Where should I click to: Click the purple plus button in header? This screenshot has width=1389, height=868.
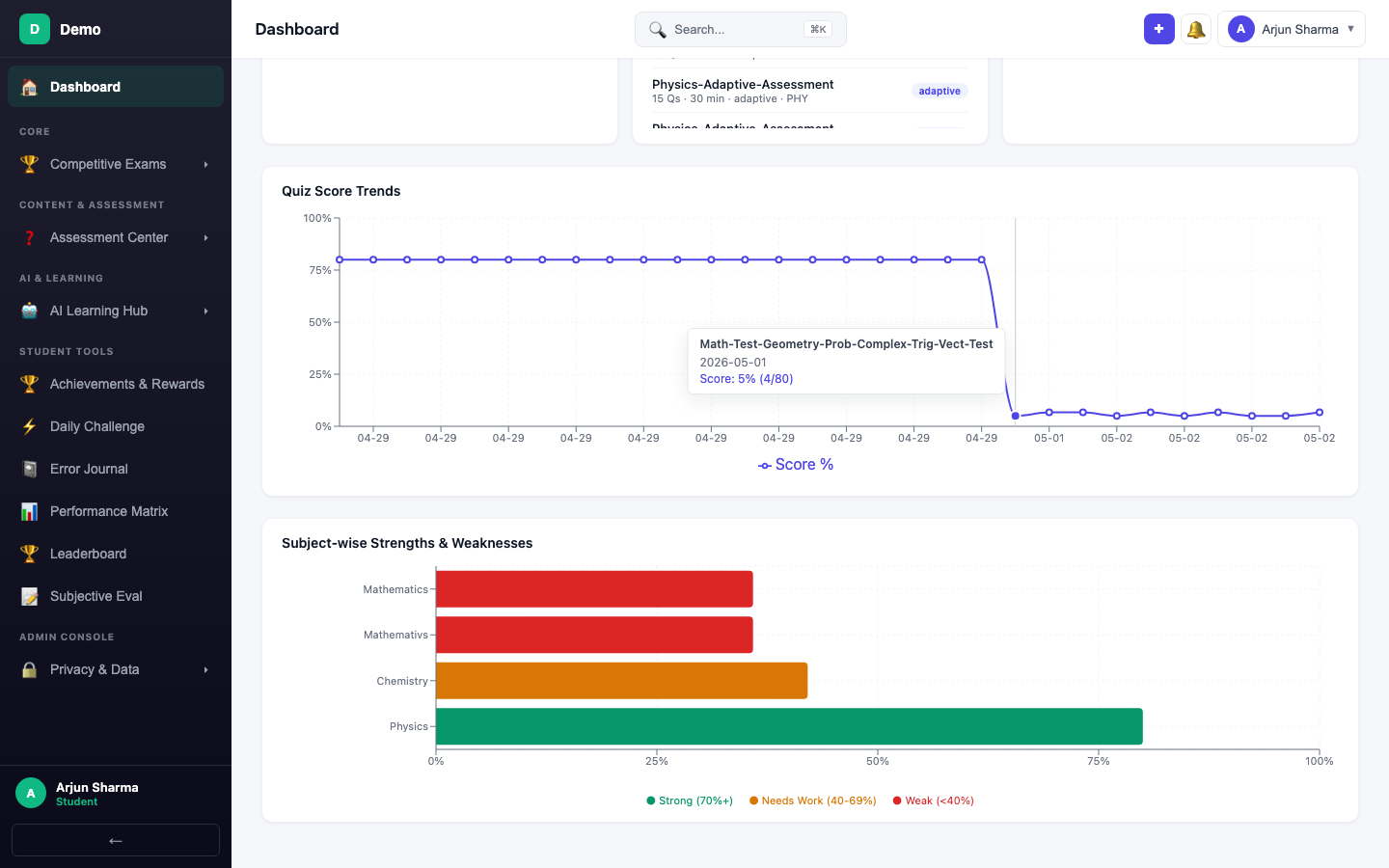[x=1159, y=29]
